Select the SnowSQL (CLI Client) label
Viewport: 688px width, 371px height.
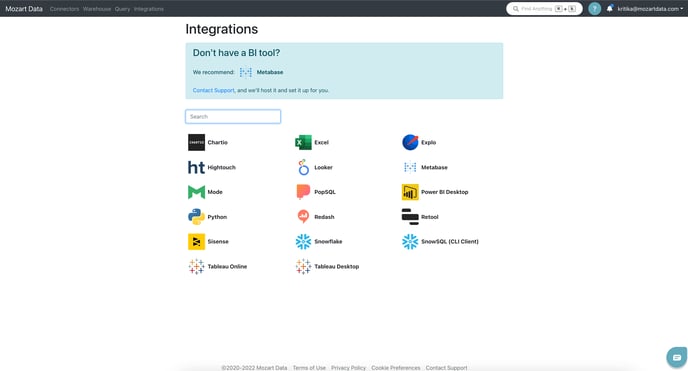coord(450,242)
